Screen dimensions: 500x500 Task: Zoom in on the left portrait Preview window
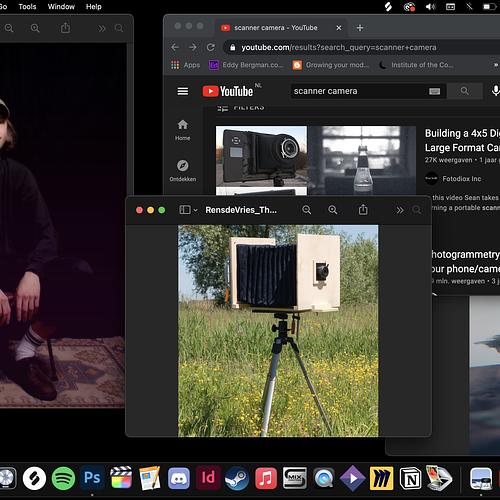coord(35,28)
